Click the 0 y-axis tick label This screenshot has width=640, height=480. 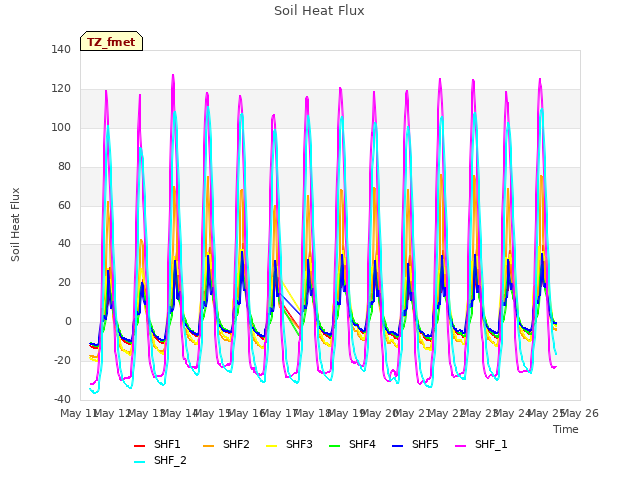click(x=68, y=322)
